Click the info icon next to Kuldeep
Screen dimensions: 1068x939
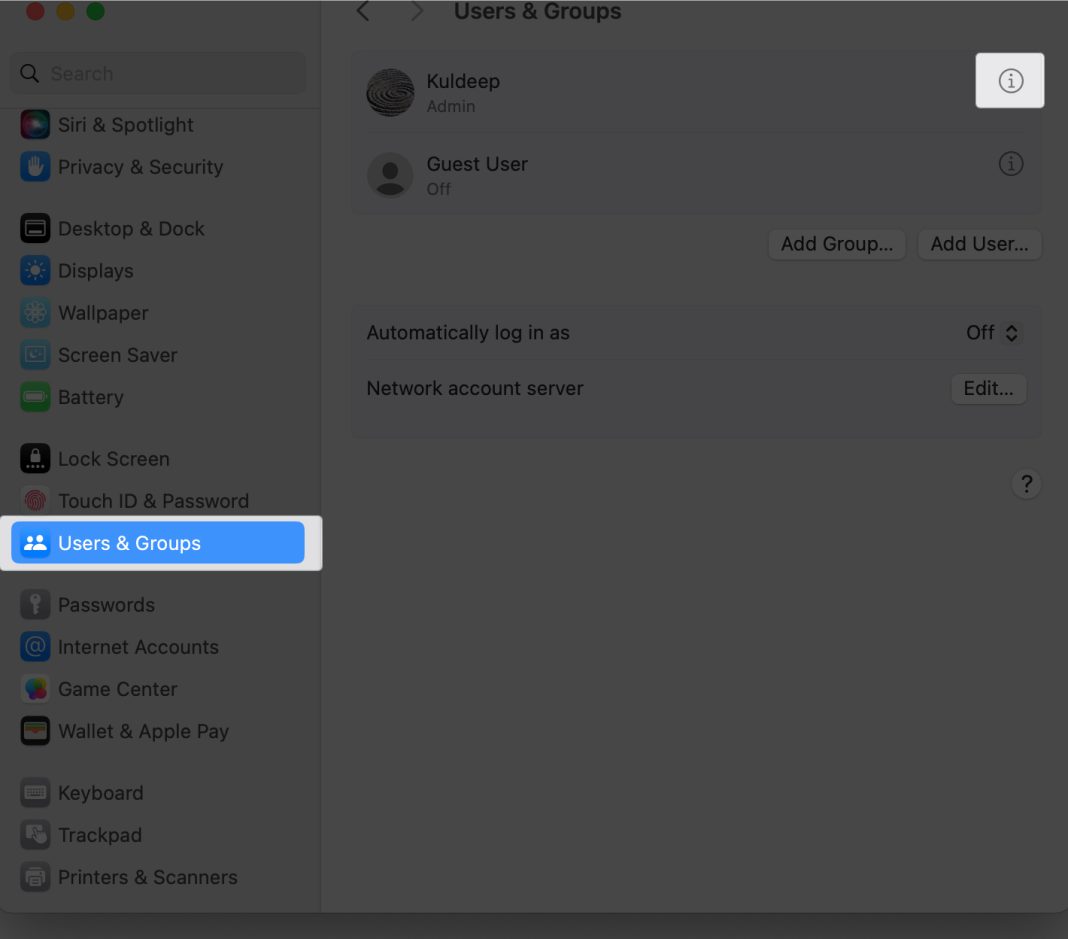1010,81
